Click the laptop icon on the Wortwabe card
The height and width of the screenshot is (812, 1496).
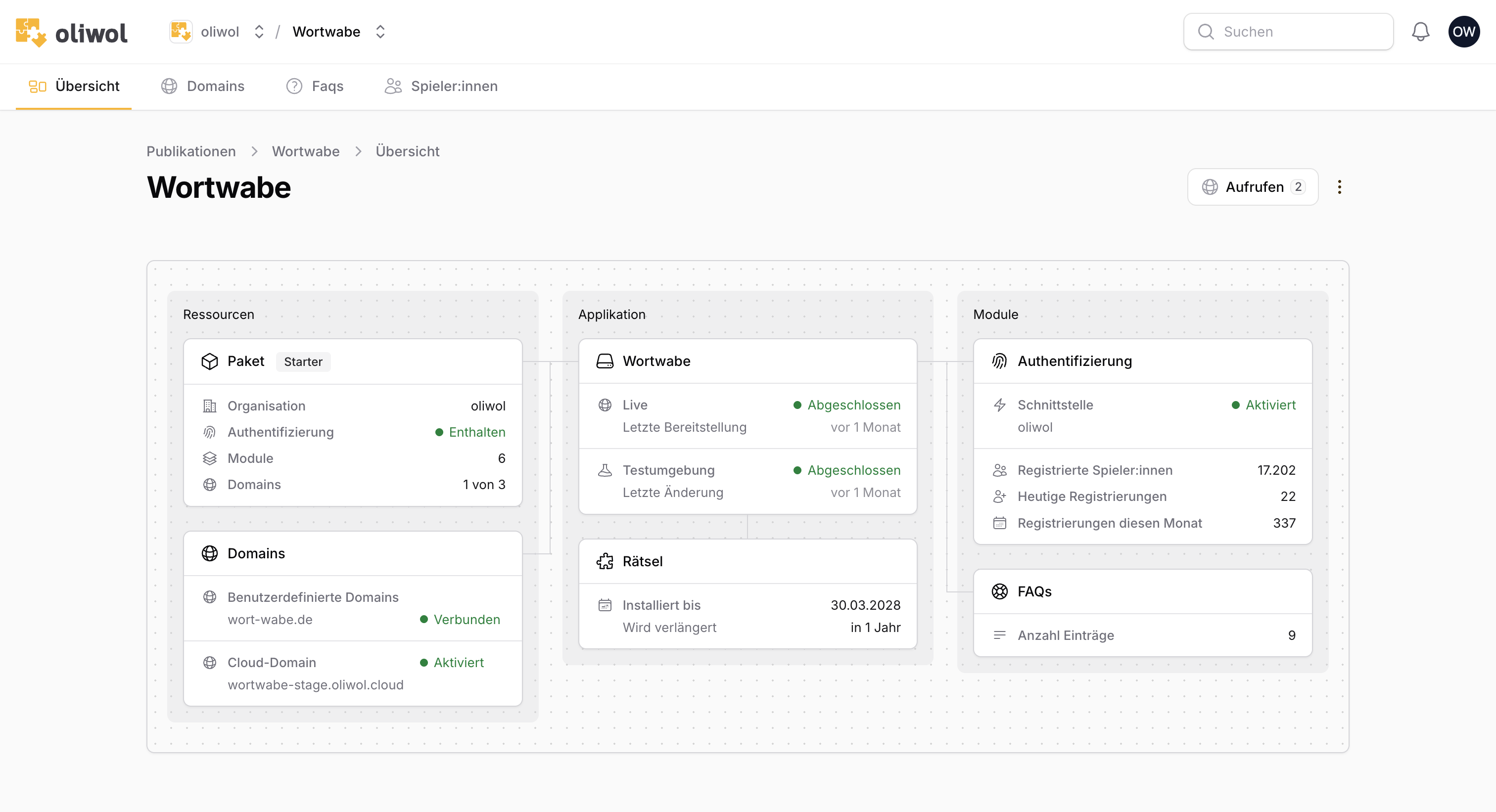605,361
